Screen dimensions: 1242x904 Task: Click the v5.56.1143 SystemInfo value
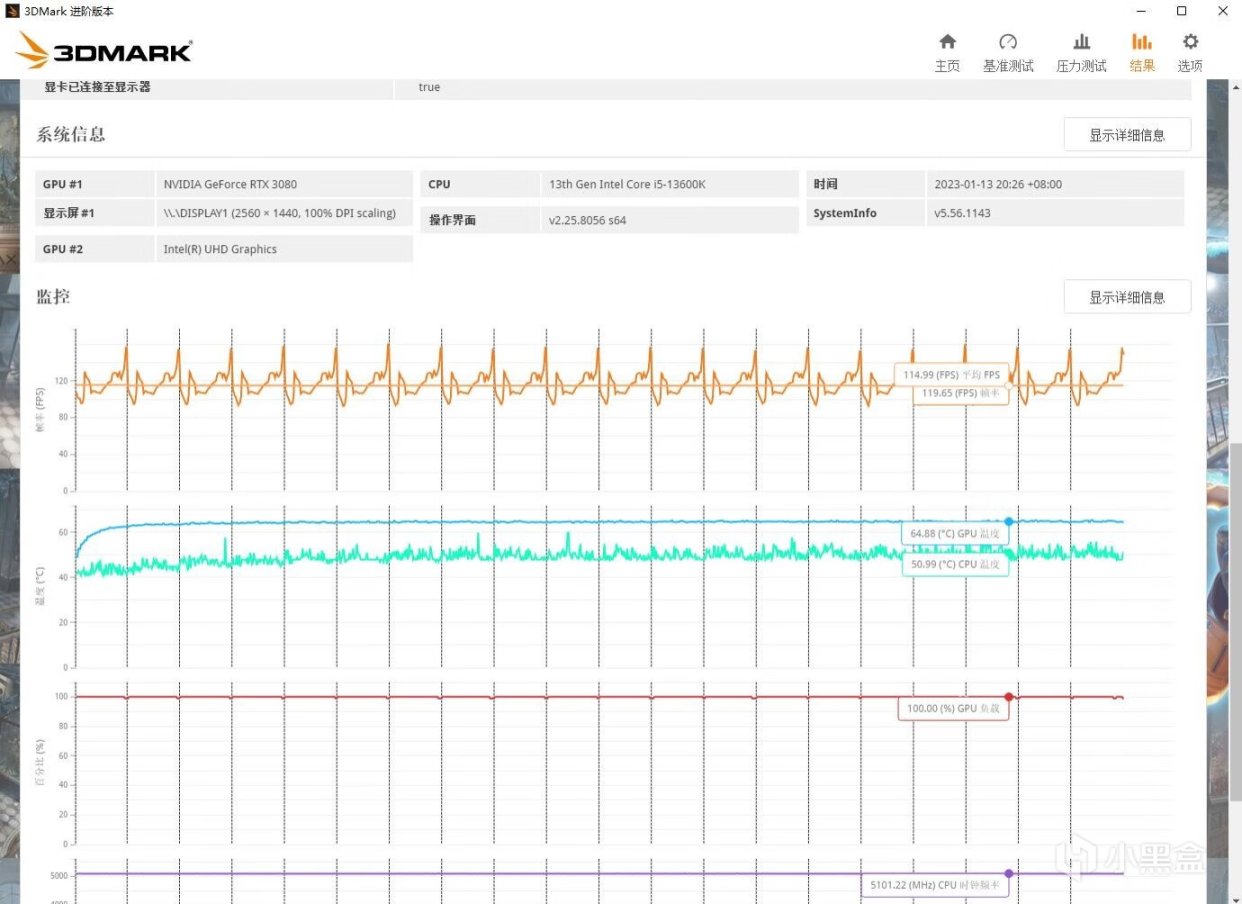pos(962,213)
